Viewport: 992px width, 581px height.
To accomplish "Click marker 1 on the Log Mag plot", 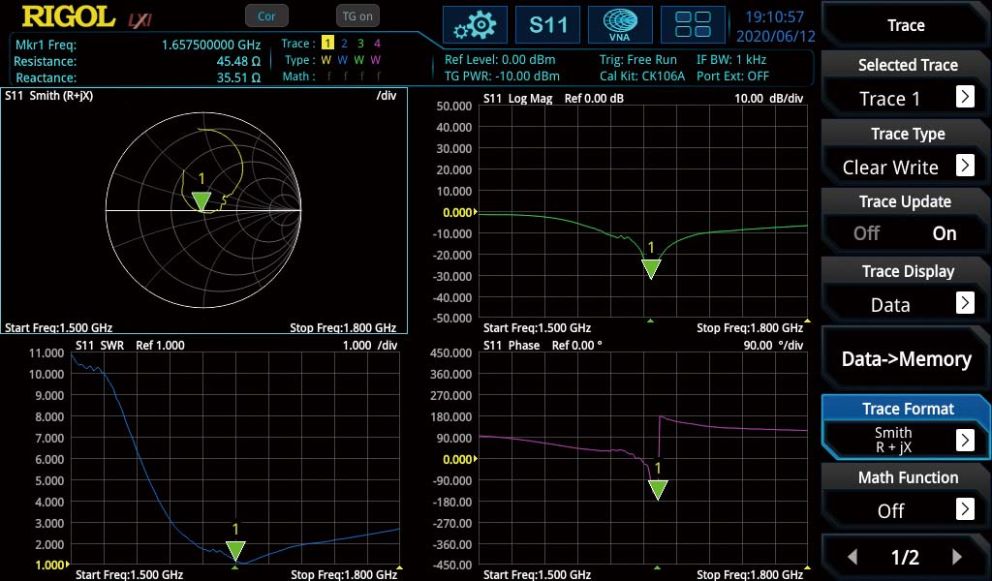I will pos(651,268).
